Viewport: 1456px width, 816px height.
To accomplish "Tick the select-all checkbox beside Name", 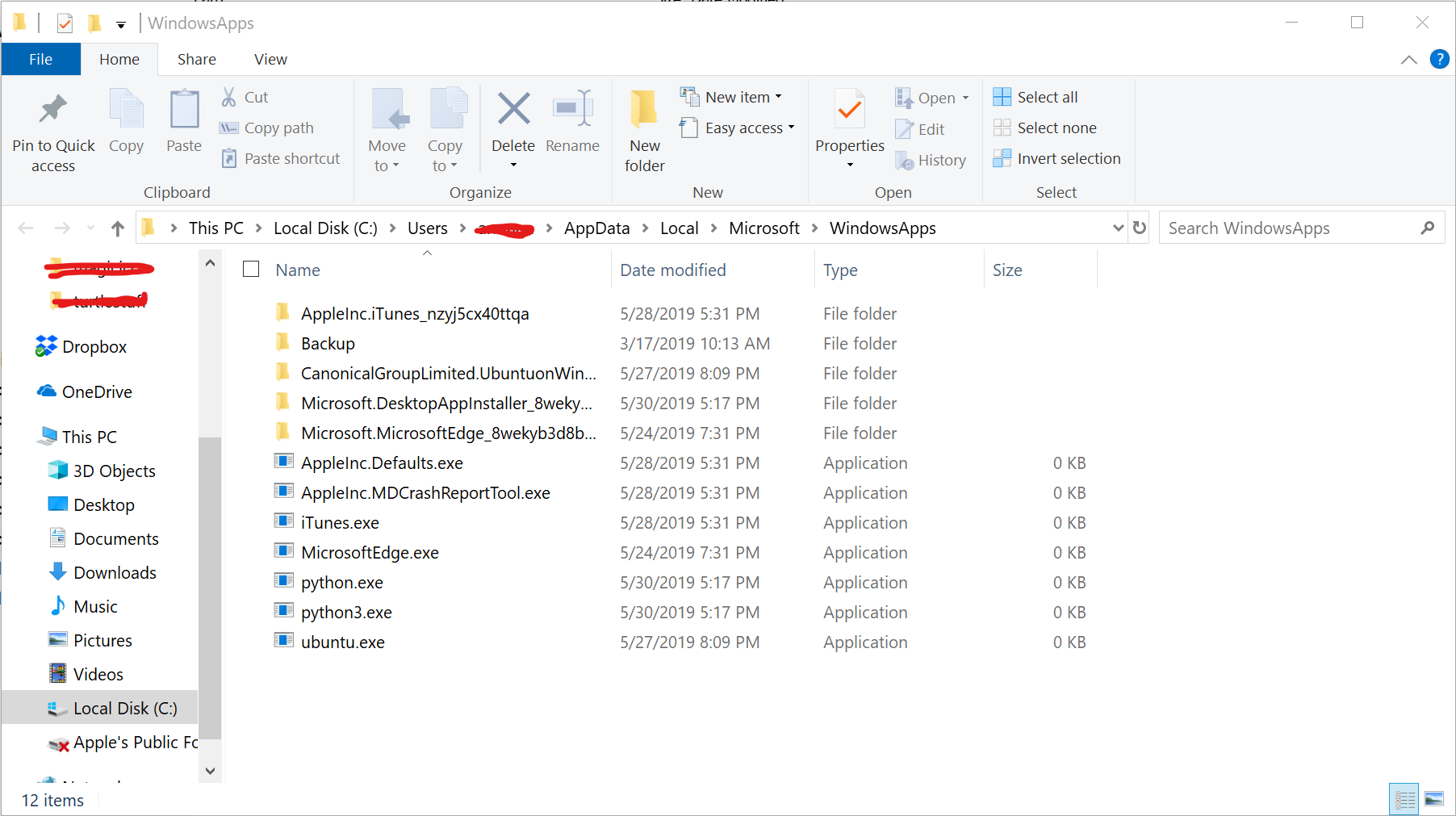I will tap(251, 270).
